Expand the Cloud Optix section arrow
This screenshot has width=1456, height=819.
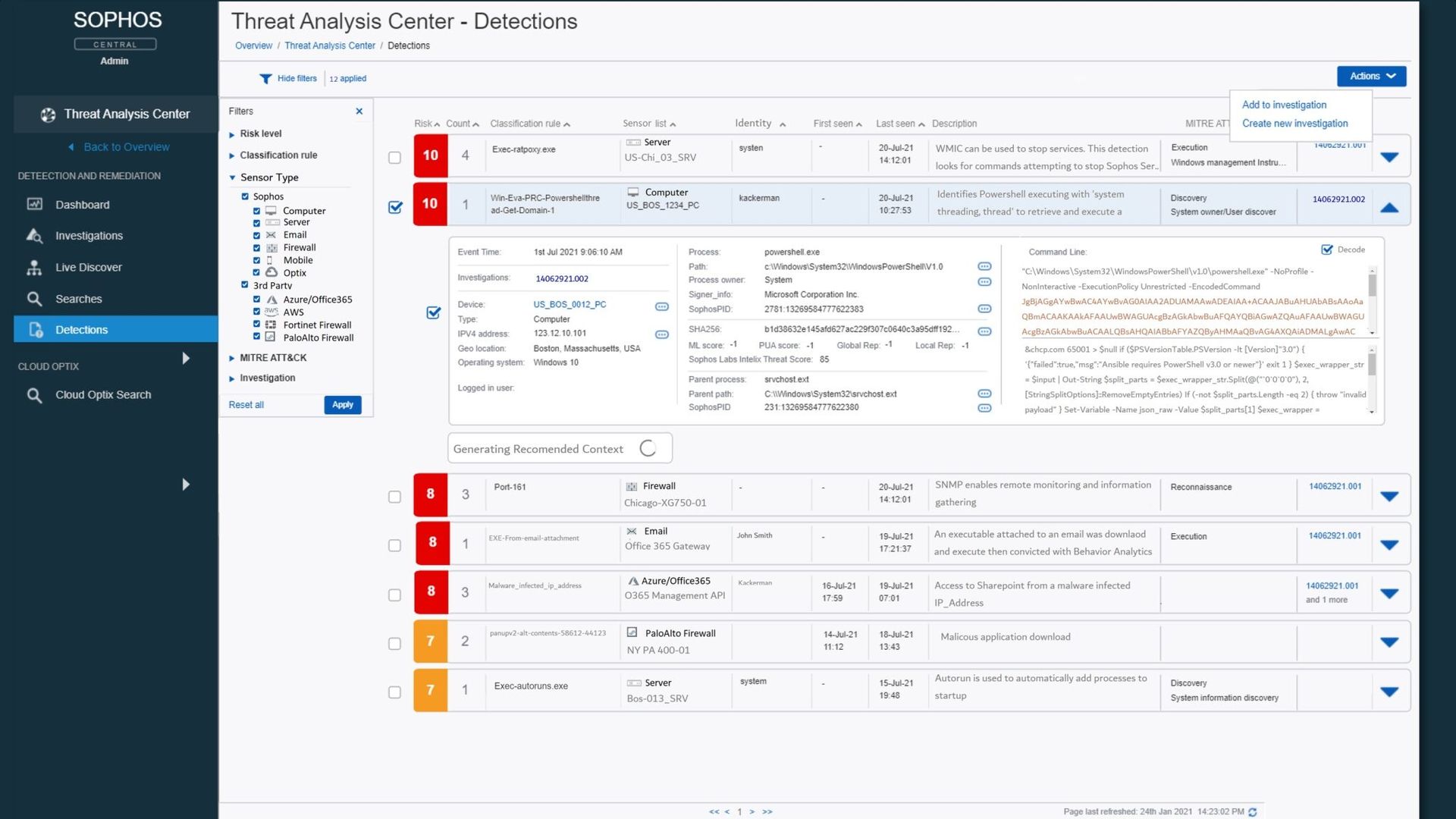186,358
